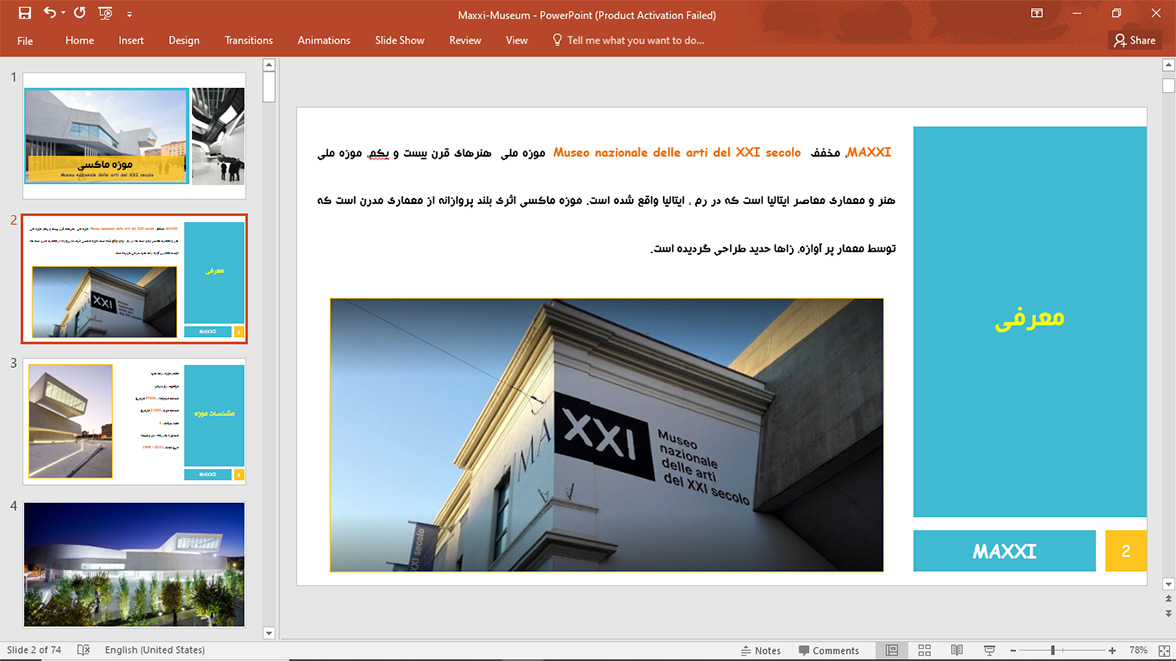Viewport: 1176px width, 661px height.
Task: Open the Transitions tab
Action: 248,41
